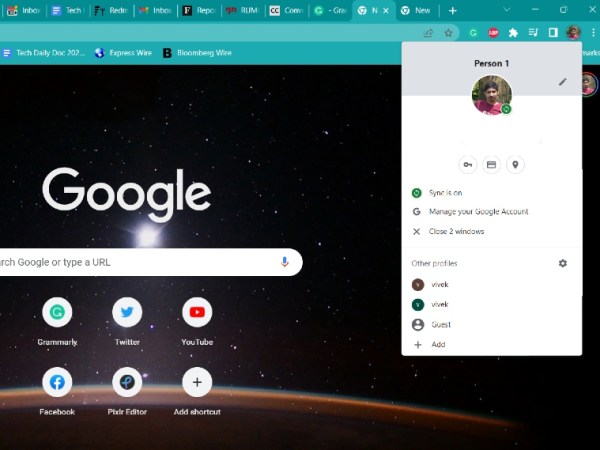
Task: Open Bloomberg Wire bookmark
Action: 197,53
